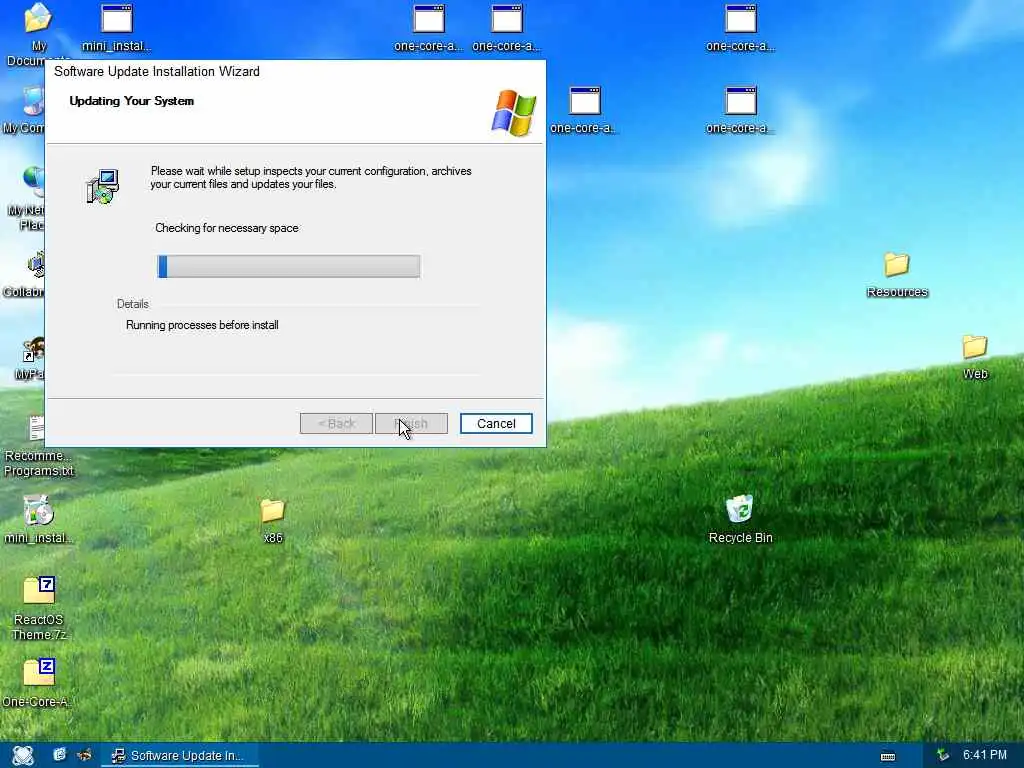Click the second quick launch icon before the taskbar button

pyautogui.click(x=84, y=755)
